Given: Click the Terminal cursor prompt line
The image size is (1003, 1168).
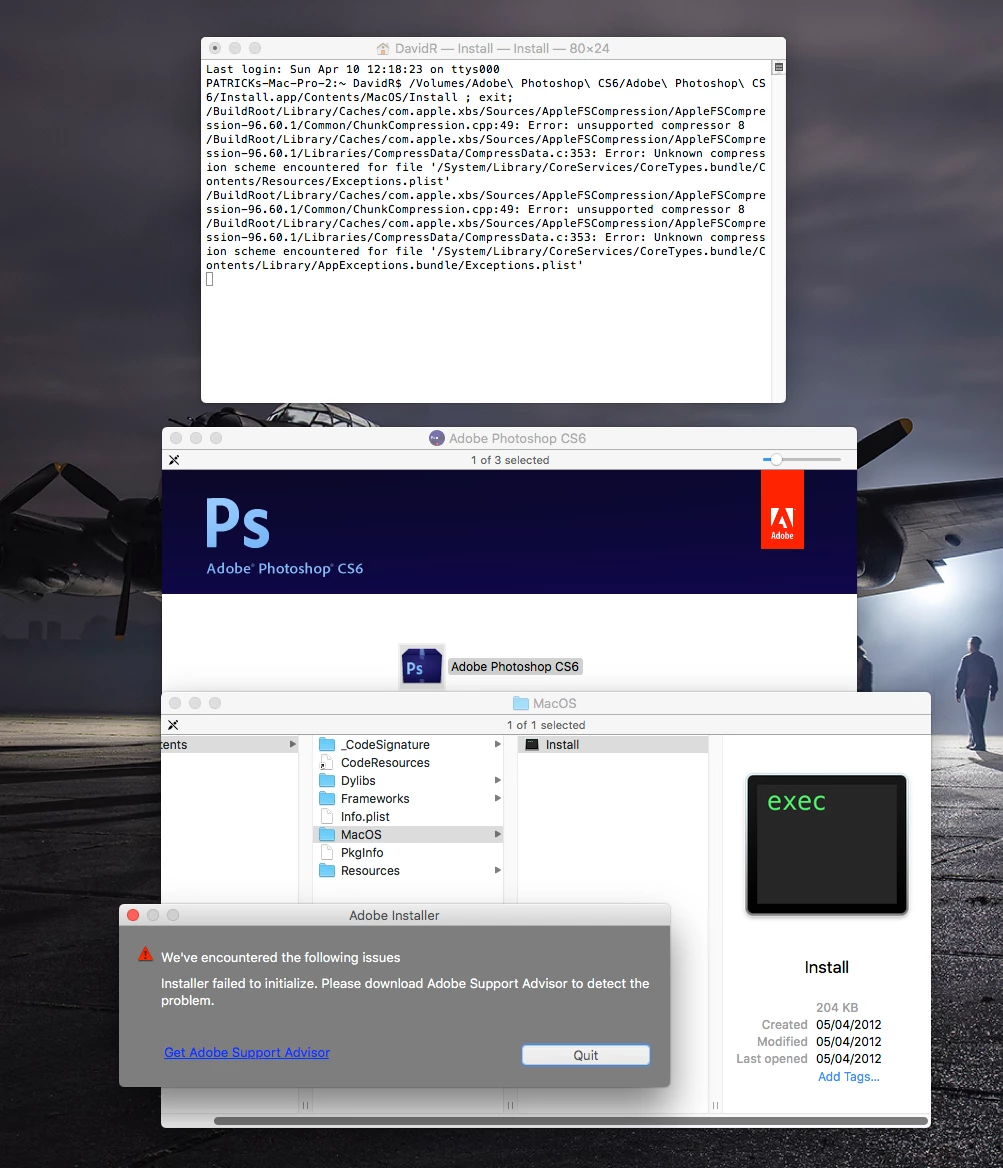Looking at the screenshot, I should (x=209, y=279).
